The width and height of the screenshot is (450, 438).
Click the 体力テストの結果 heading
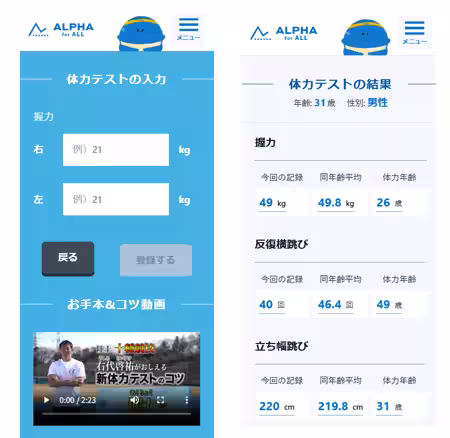(340, 84)
